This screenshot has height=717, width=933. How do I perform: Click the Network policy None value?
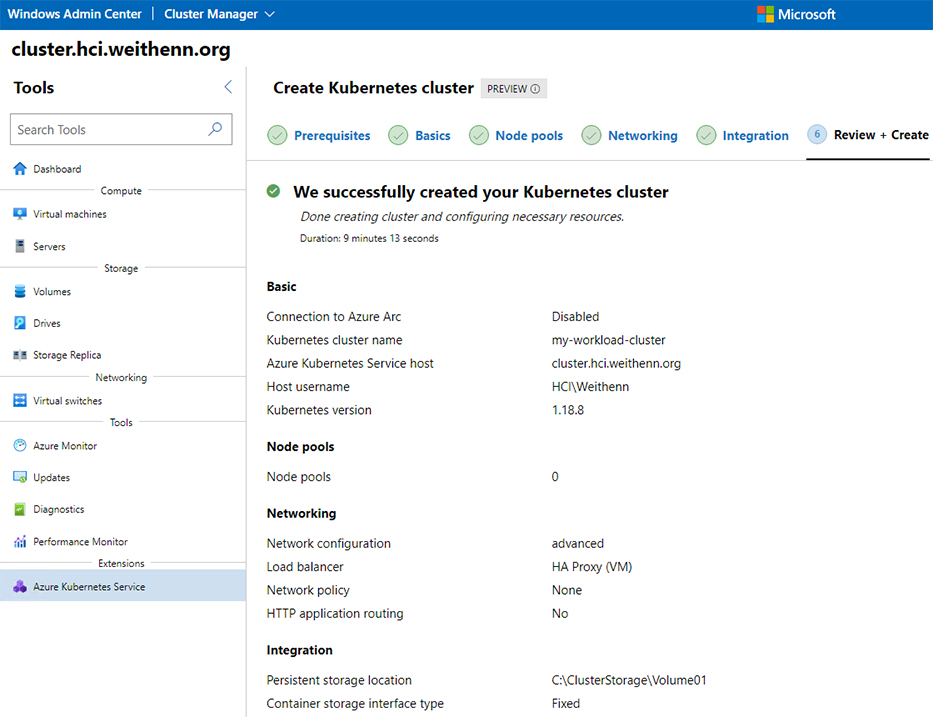[566, 590]
